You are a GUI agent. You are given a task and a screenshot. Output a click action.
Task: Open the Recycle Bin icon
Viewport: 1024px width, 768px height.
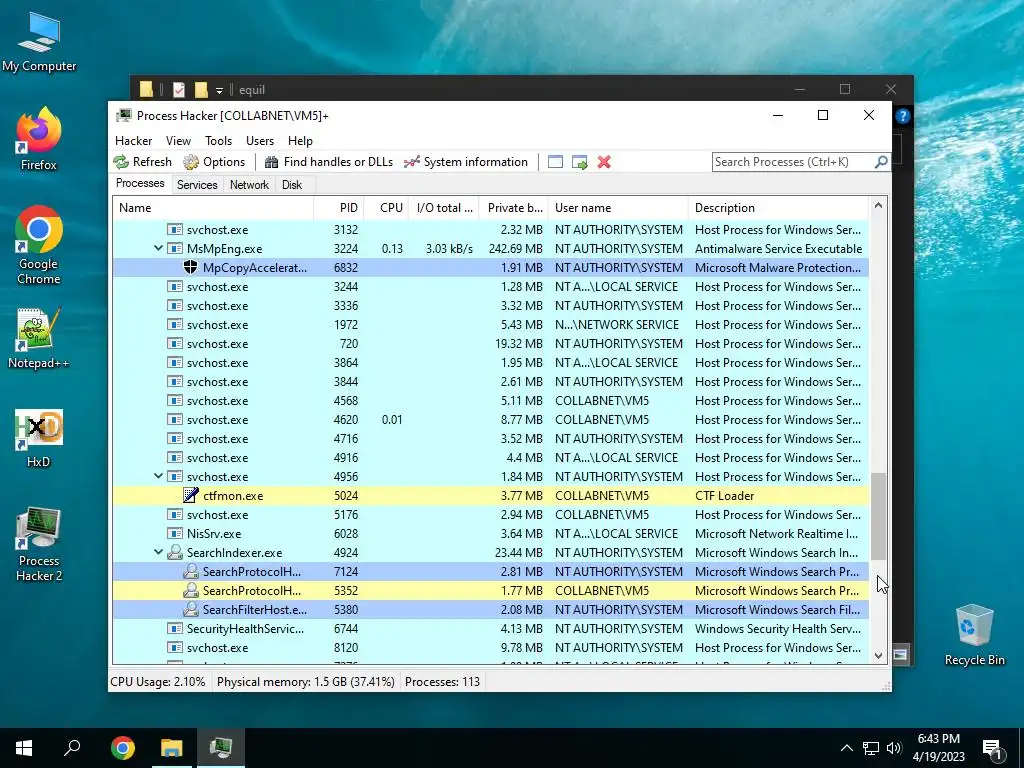[974, 635]
